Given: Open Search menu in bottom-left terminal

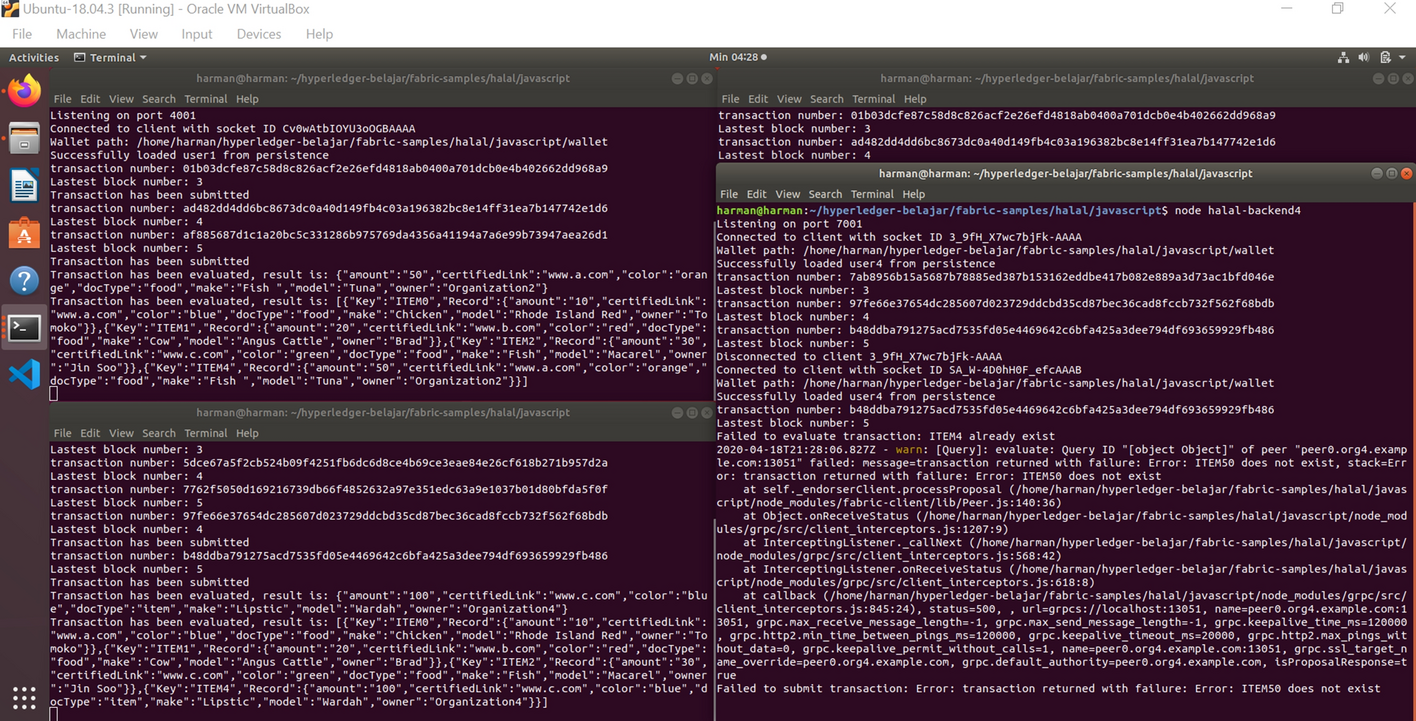Looking at the screenshot, I should tap(158, 433).
